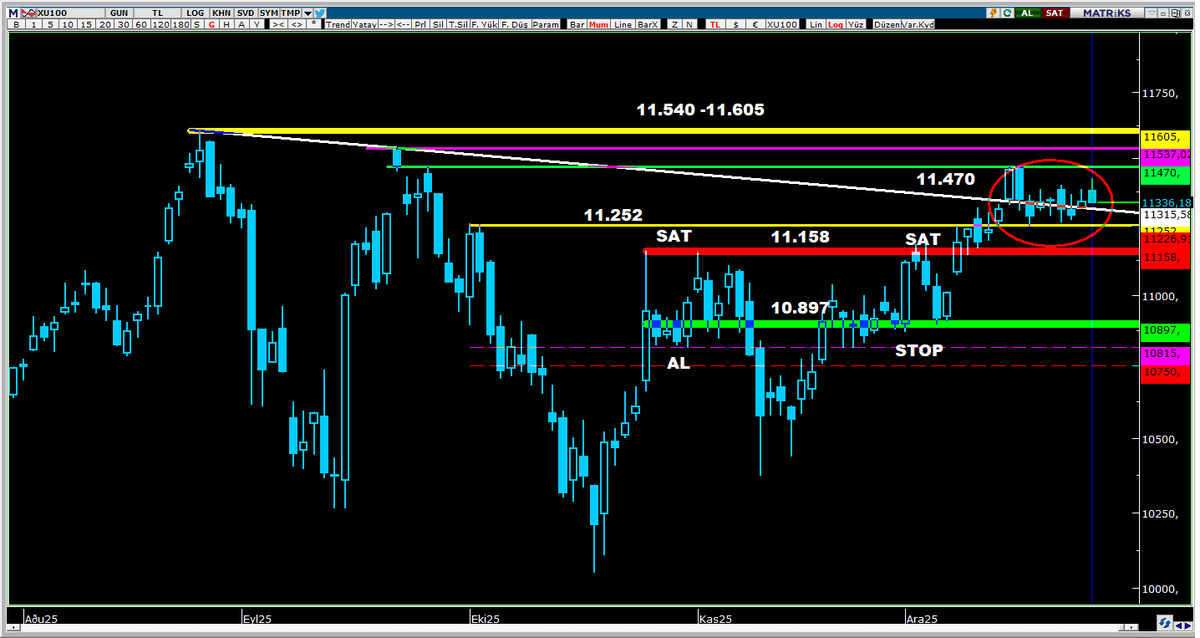The width and height of the screenshot is (1200, 638).
Task: Click the <-- arrow tool
Action: [403, 24]
